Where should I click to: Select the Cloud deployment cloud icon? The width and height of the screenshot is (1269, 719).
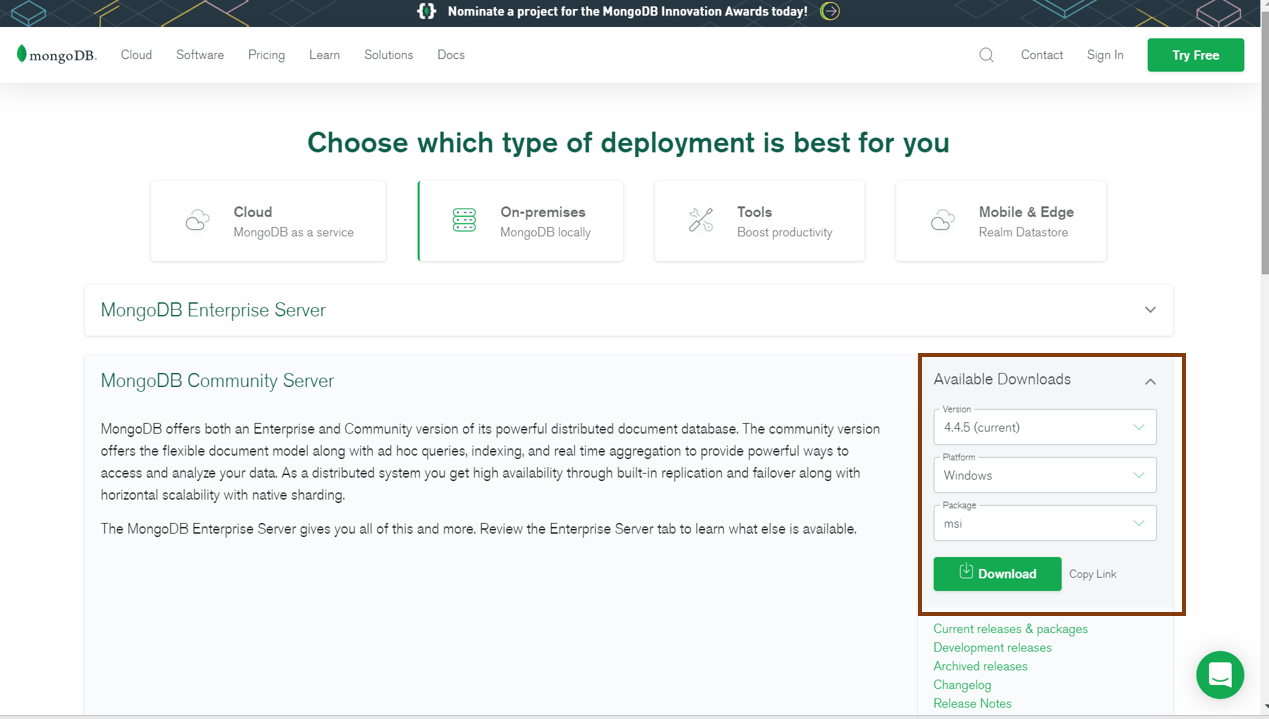[197, 219]
